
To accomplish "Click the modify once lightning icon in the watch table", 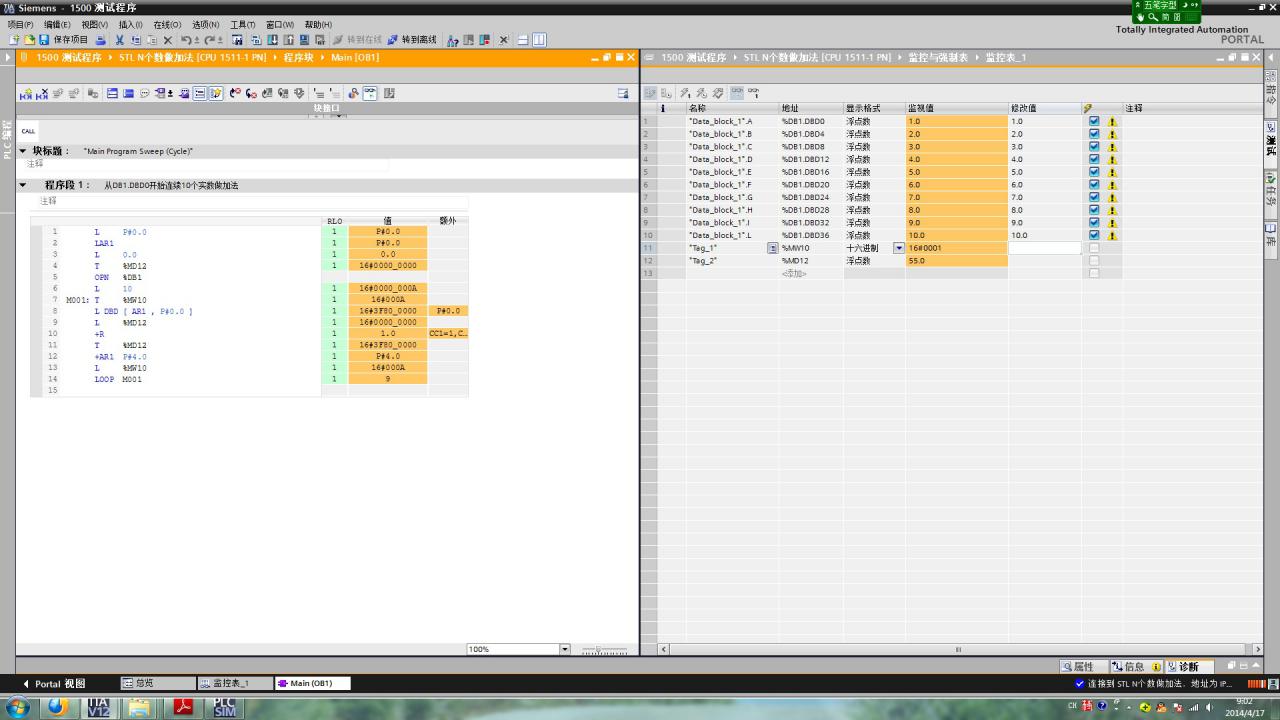I will click(685, 93).
